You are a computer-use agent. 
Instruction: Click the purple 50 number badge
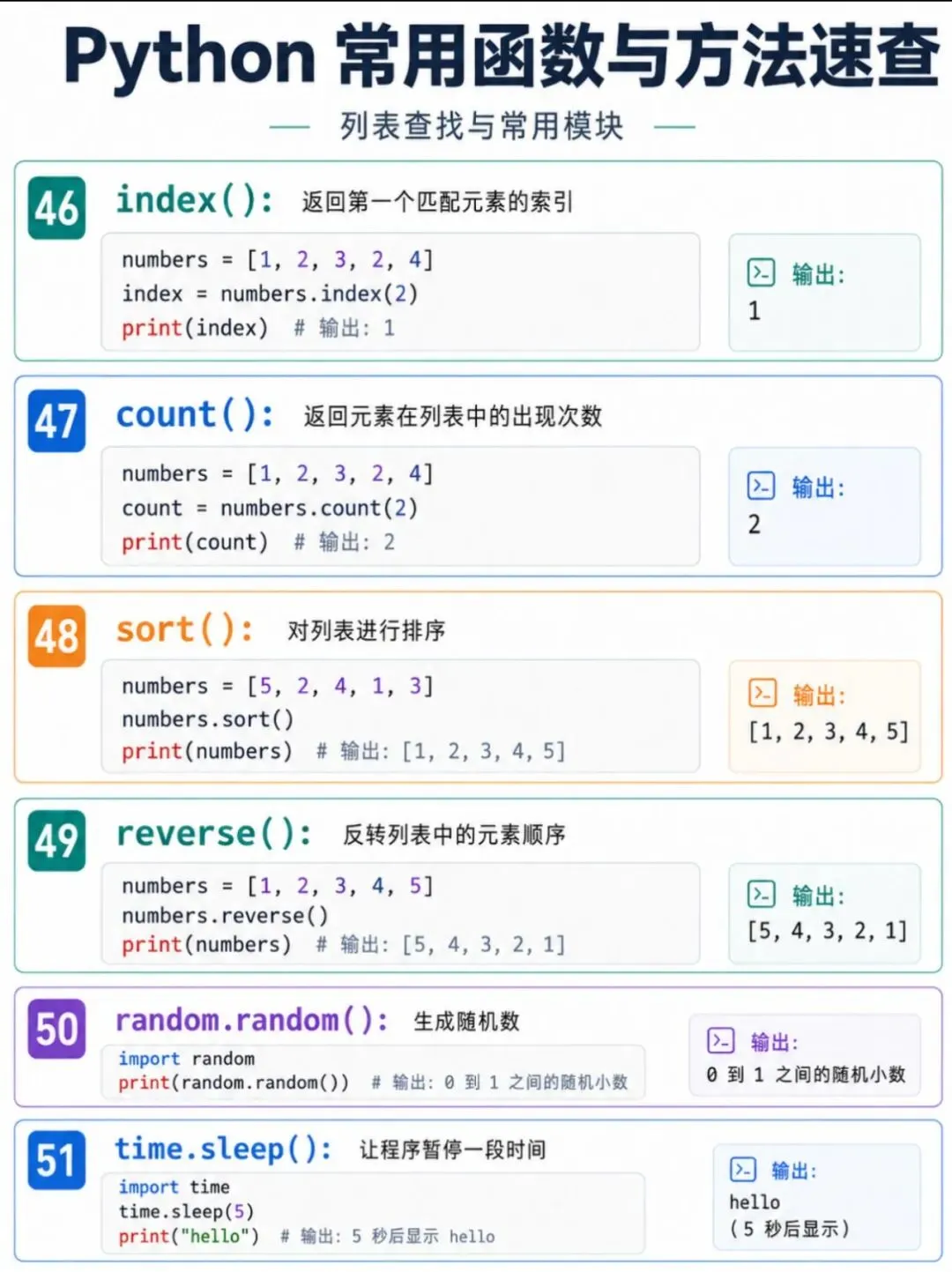[57, 1029]
